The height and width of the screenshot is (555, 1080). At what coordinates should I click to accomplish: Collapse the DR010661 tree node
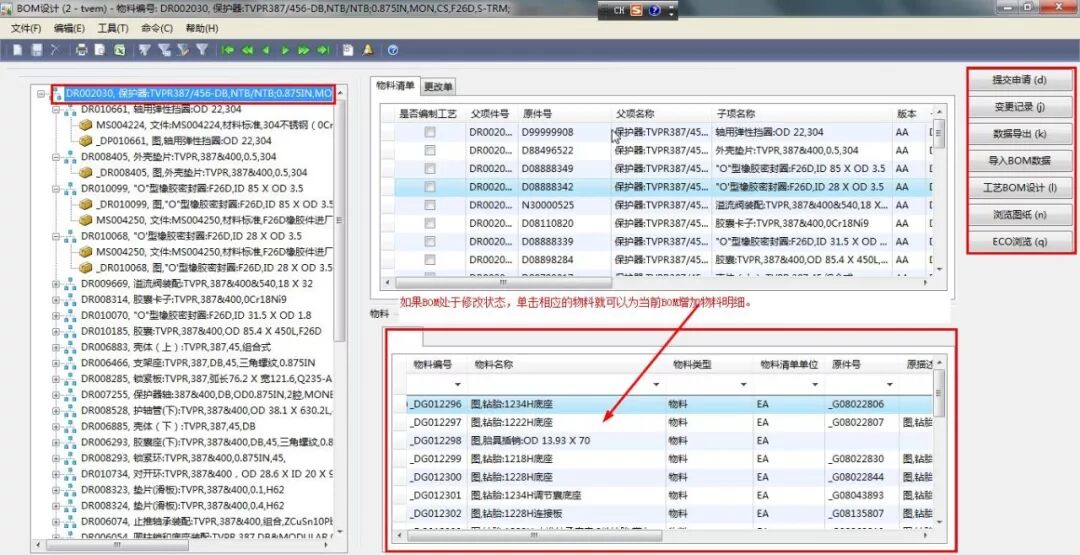click(56, 109)
